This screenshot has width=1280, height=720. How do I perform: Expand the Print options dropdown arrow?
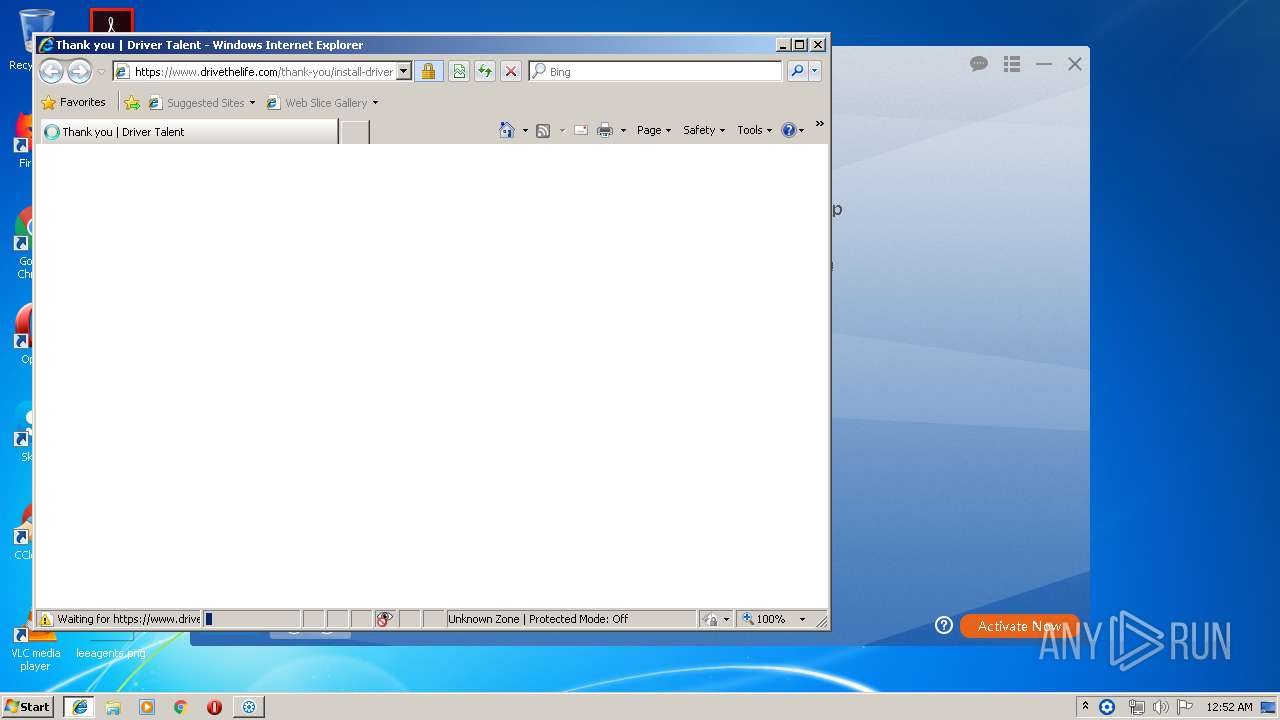click(623, 131)
